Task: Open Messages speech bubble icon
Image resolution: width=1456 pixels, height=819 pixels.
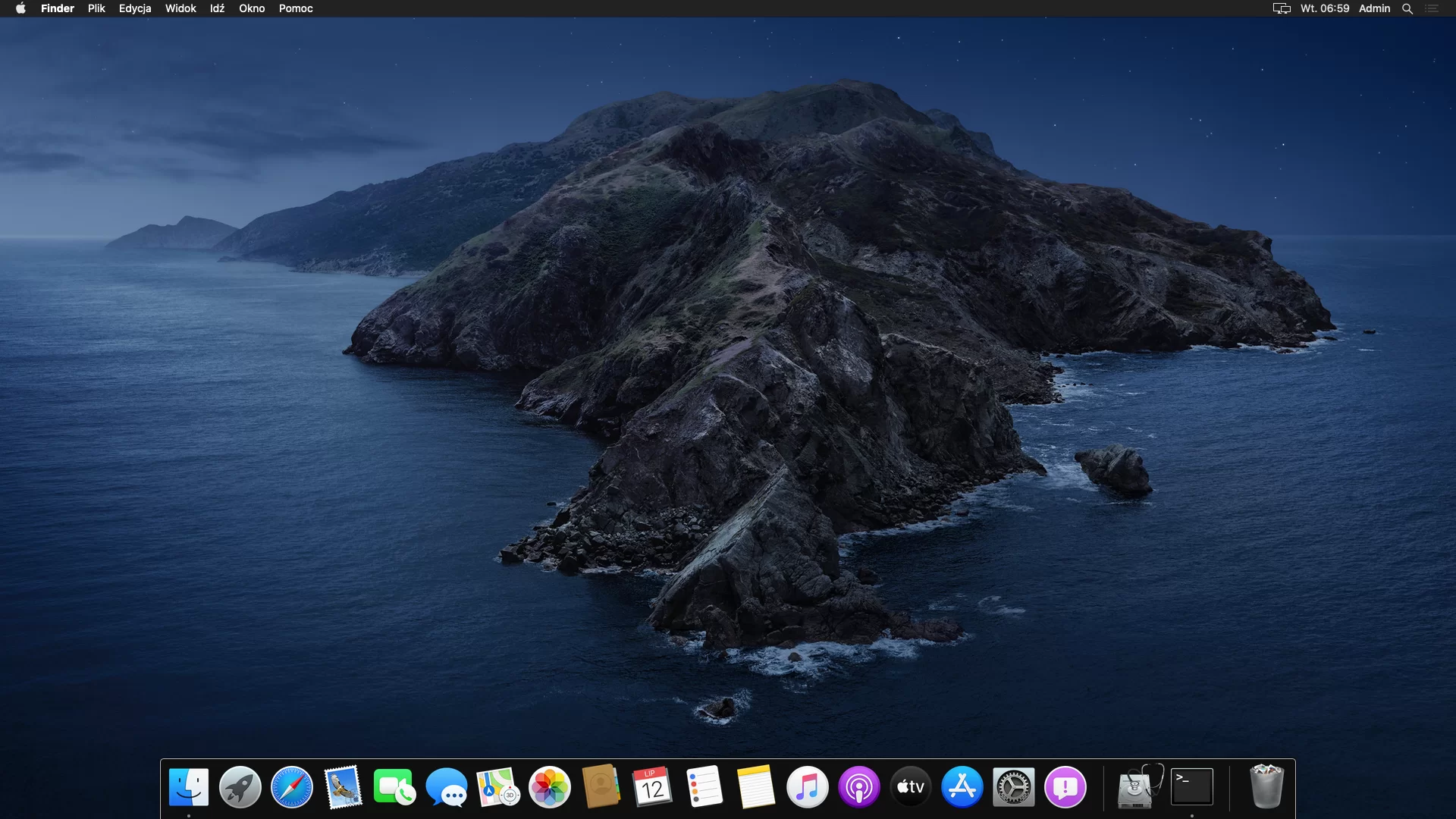Action: [447, 787]
